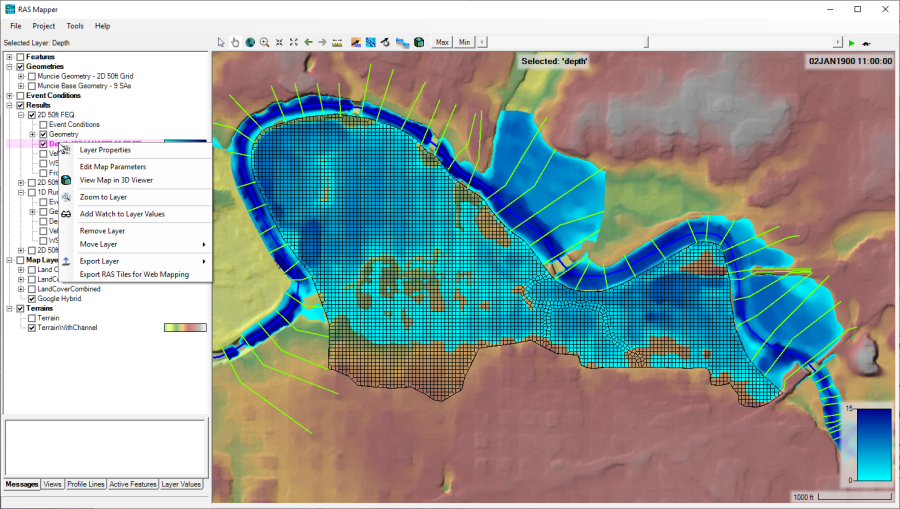The height and width of the screenshot is (509, 900).
Task: Click the RAS Mapper title bar icon
Action: coord(10,9)
